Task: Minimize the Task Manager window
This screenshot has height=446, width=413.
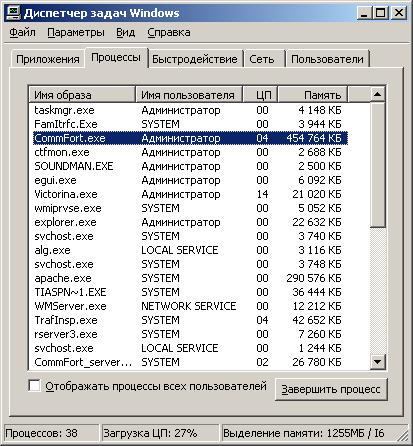Action: coord(365,13)
